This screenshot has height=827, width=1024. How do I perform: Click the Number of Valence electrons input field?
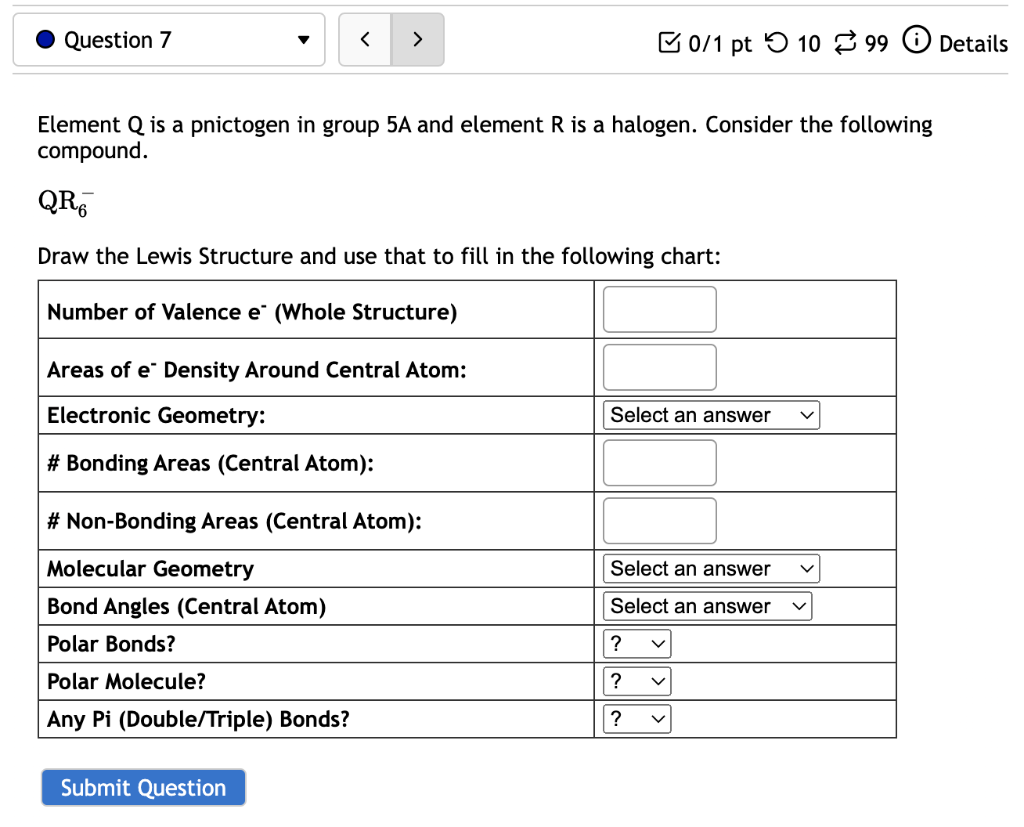pos(658,309)
